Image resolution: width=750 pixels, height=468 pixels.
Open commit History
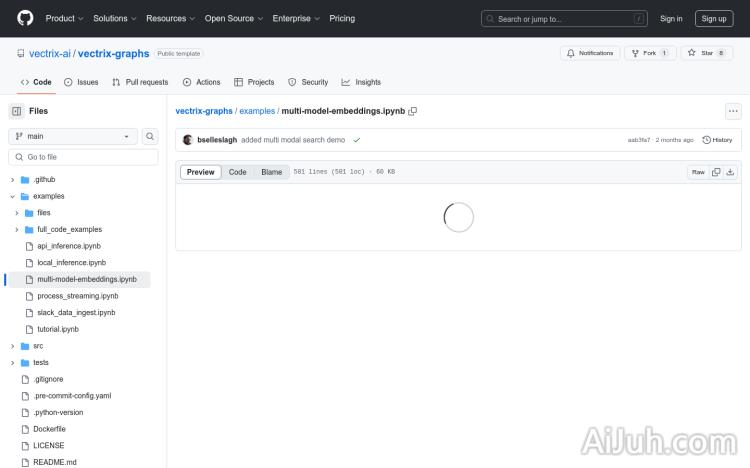(x=717, y=140)
